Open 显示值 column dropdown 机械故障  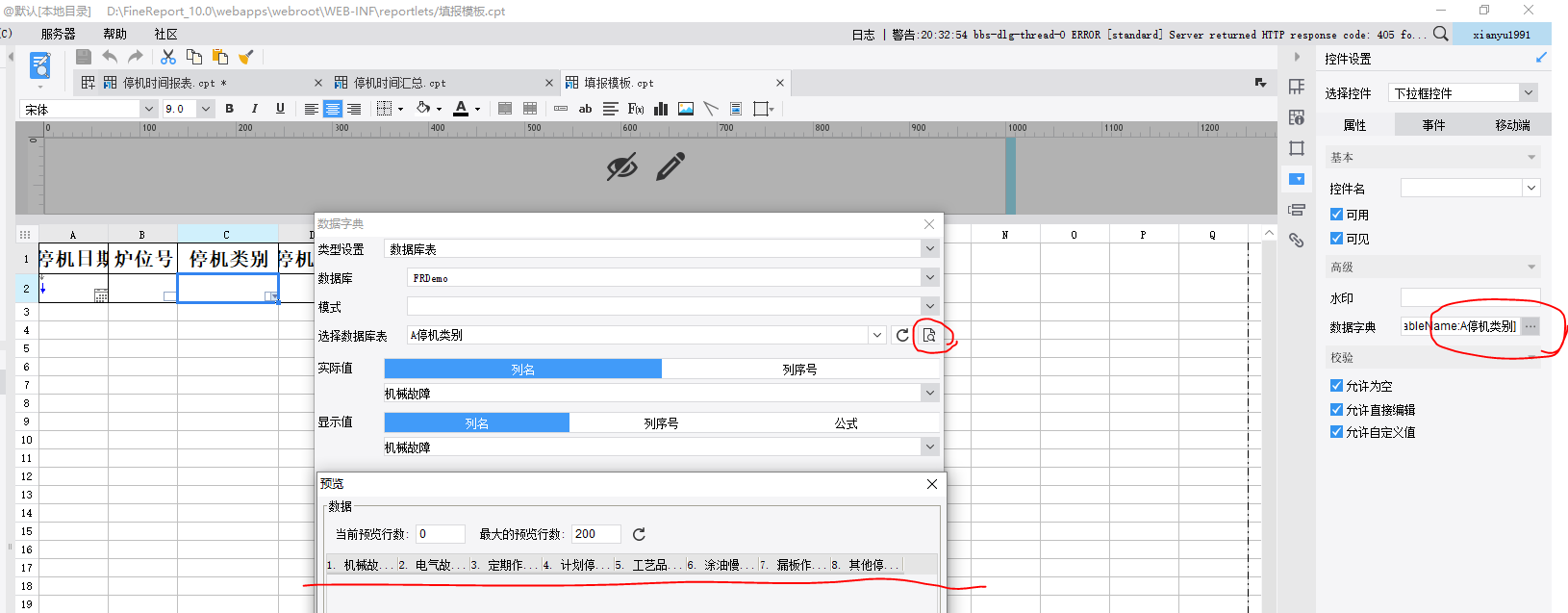[x=929, y=447]
